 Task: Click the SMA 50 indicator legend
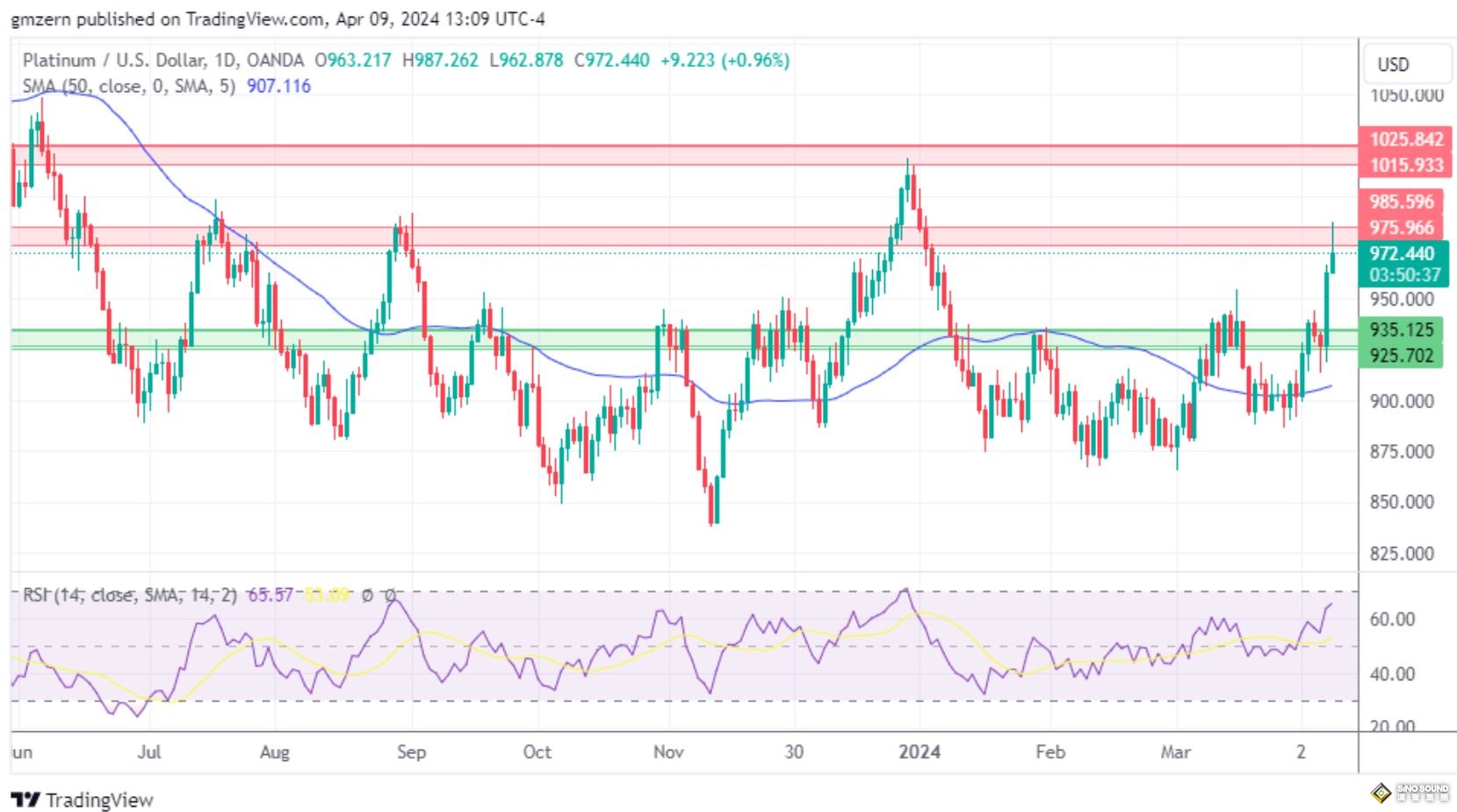(x=128, y=86)
